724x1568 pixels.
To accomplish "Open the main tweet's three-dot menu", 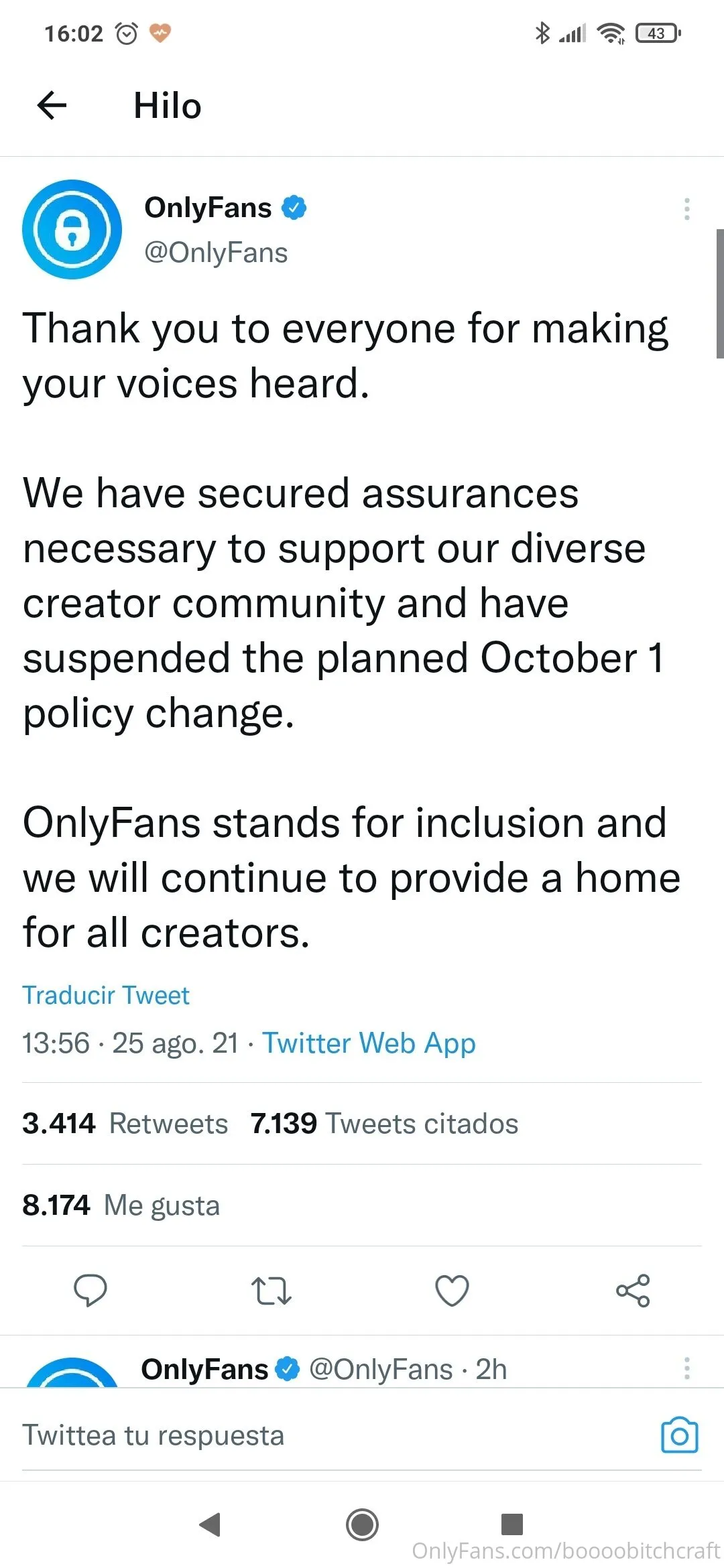I will pyautogui.click(x=686, y=209).
